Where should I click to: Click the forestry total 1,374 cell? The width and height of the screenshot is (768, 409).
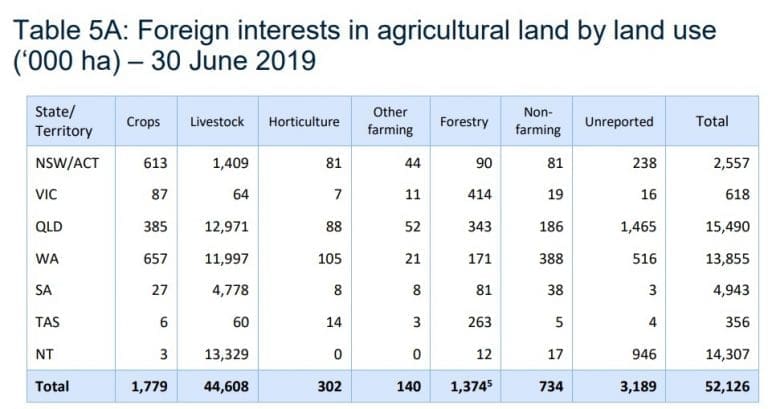[471, 386]
